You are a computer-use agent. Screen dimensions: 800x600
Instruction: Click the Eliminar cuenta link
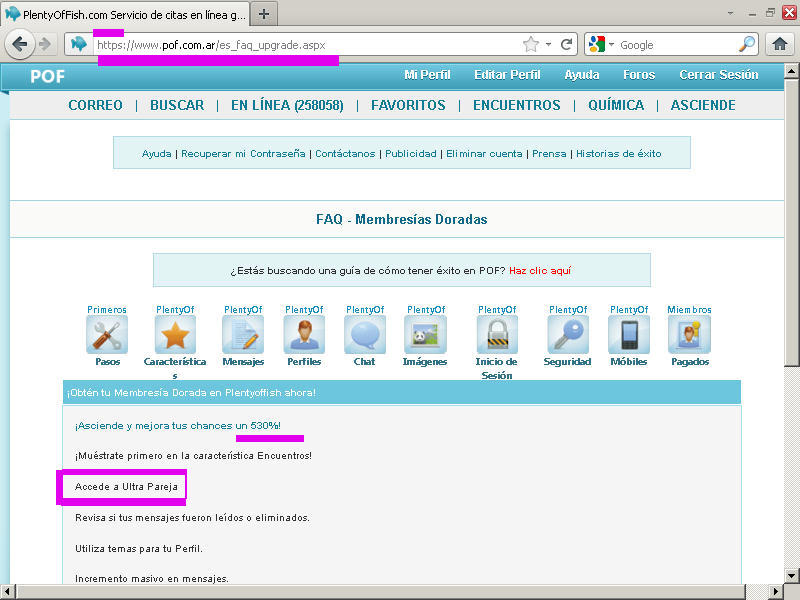coord(484,154)
